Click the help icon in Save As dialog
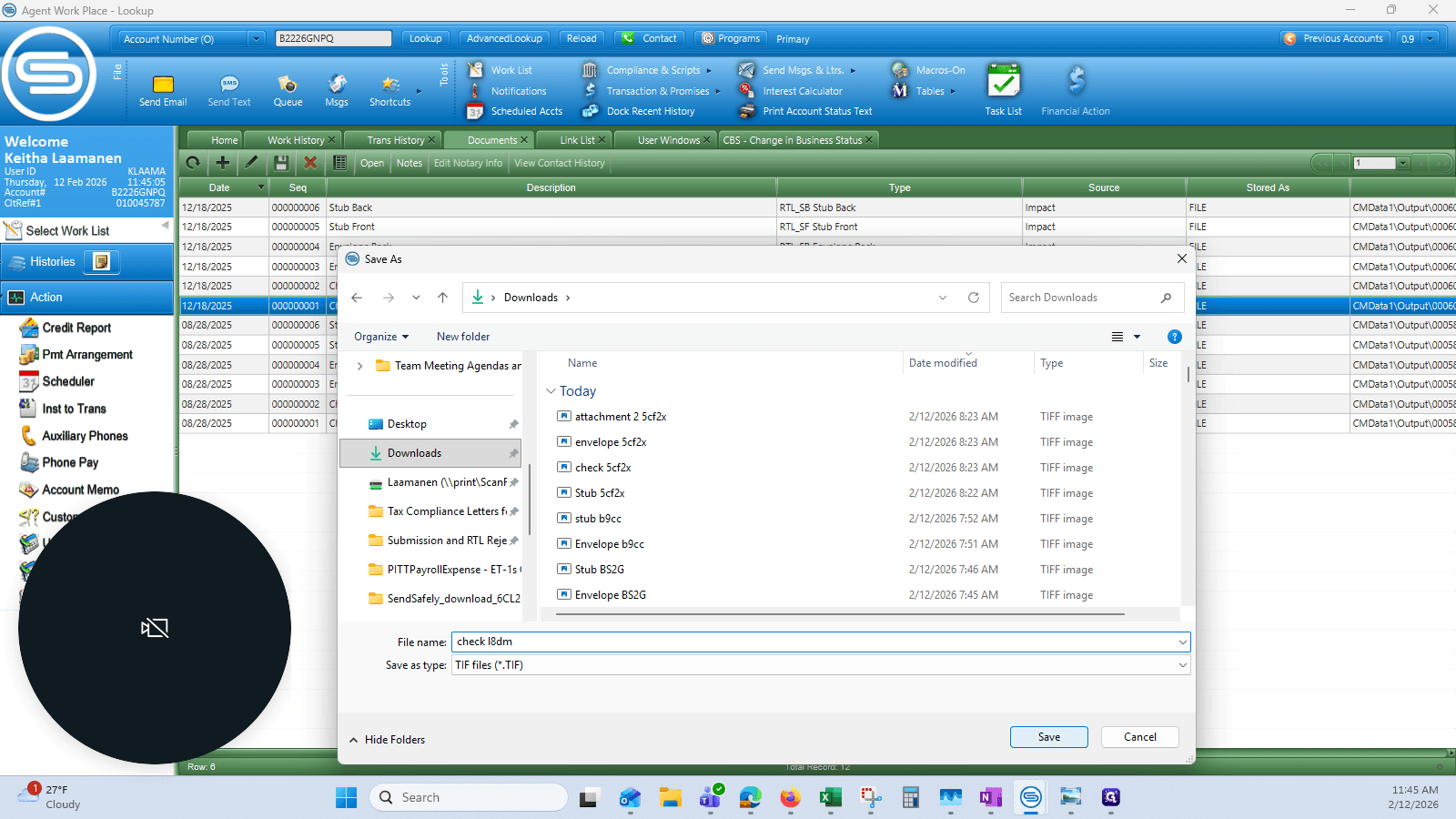This screenshot has width=1456, height=819. pyautogui.click(x=1175, y=337)
